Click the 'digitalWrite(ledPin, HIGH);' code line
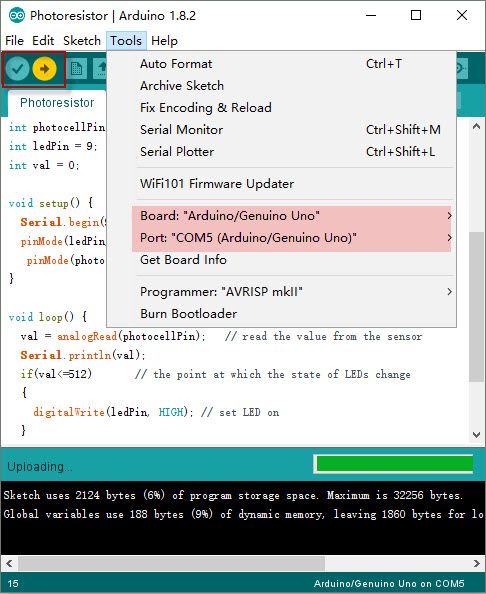 (x=113, y=412)
